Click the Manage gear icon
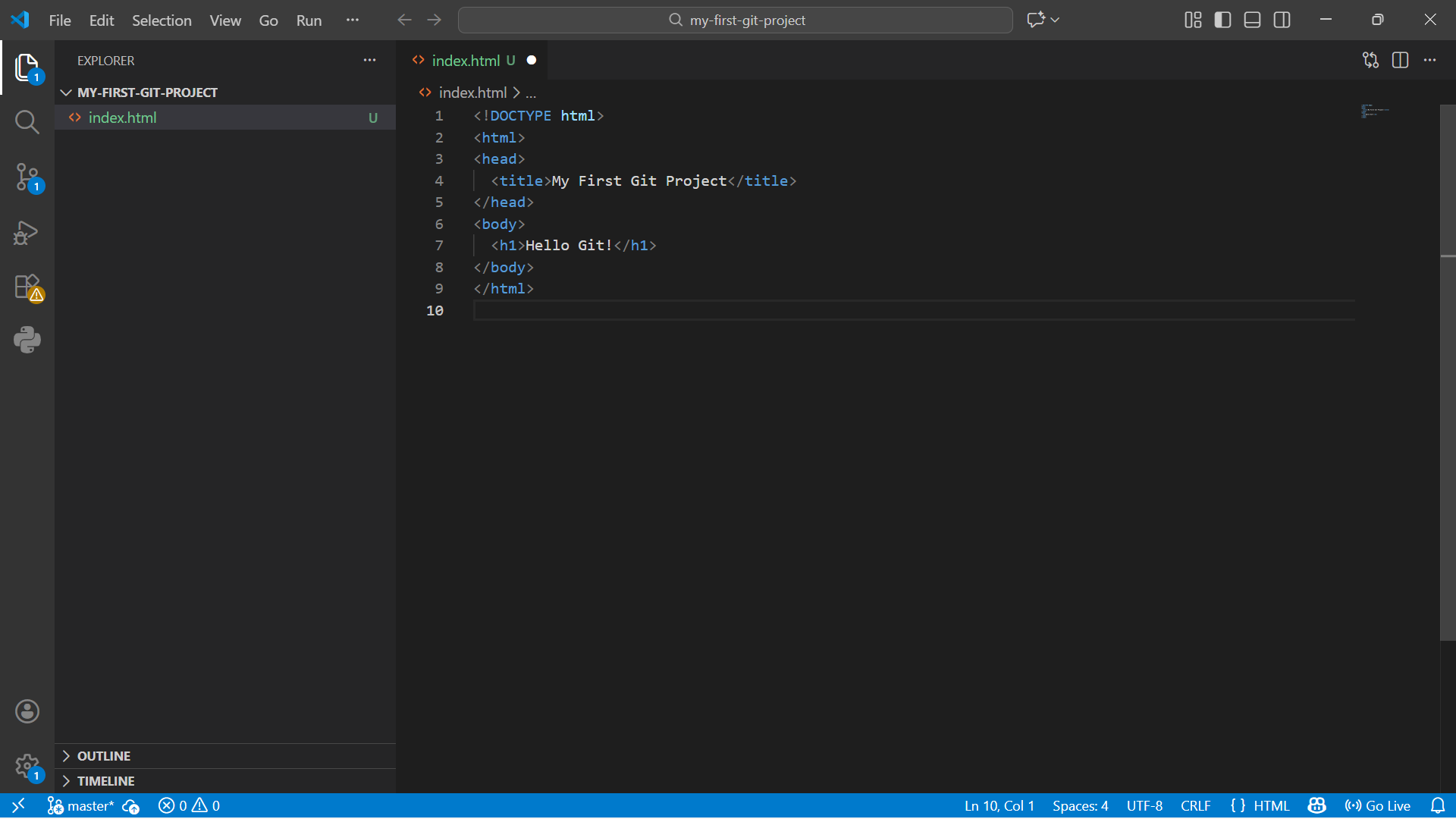 pyautogui.click(x=27, y=766)
